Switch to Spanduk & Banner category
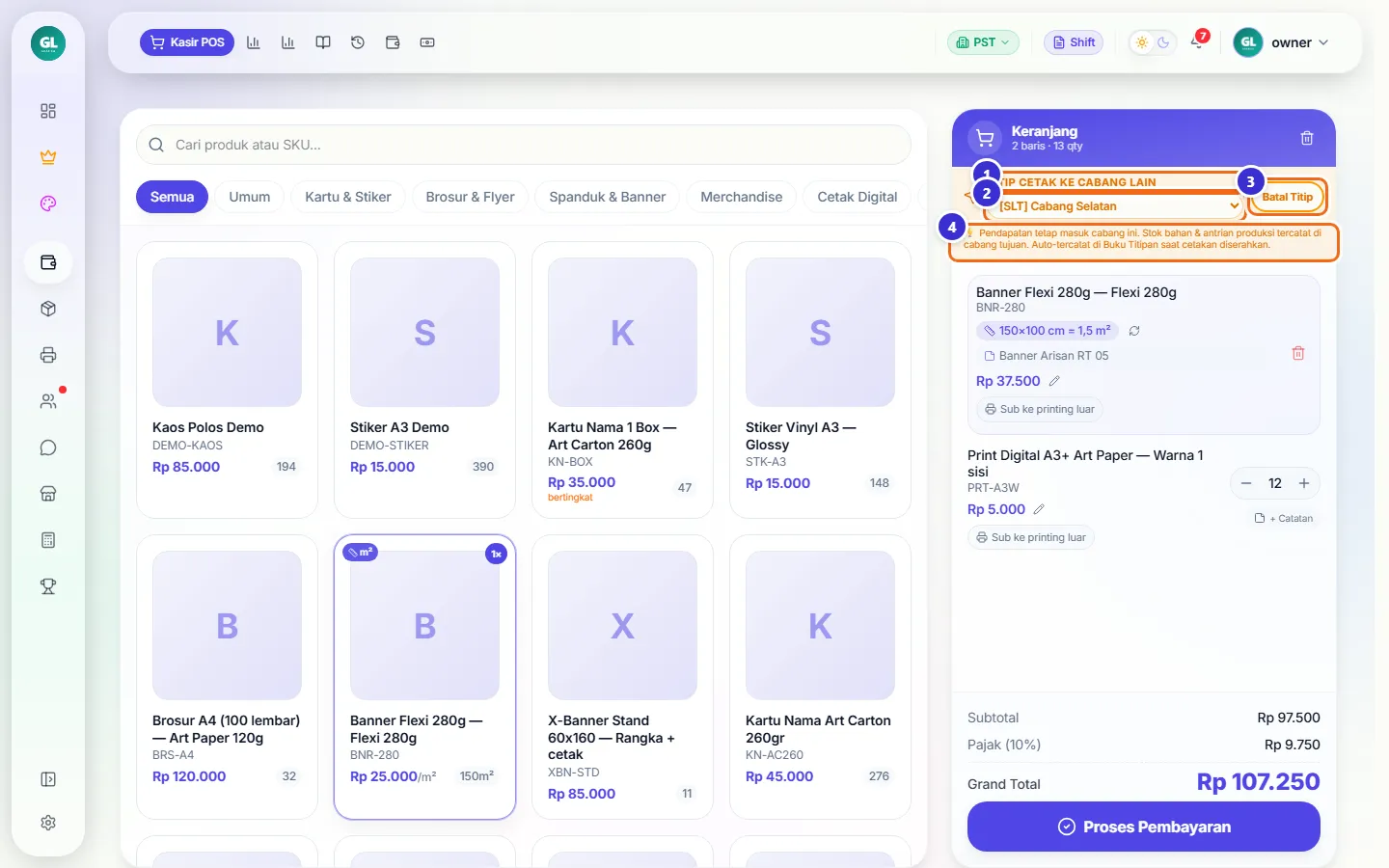 point(608,197)
